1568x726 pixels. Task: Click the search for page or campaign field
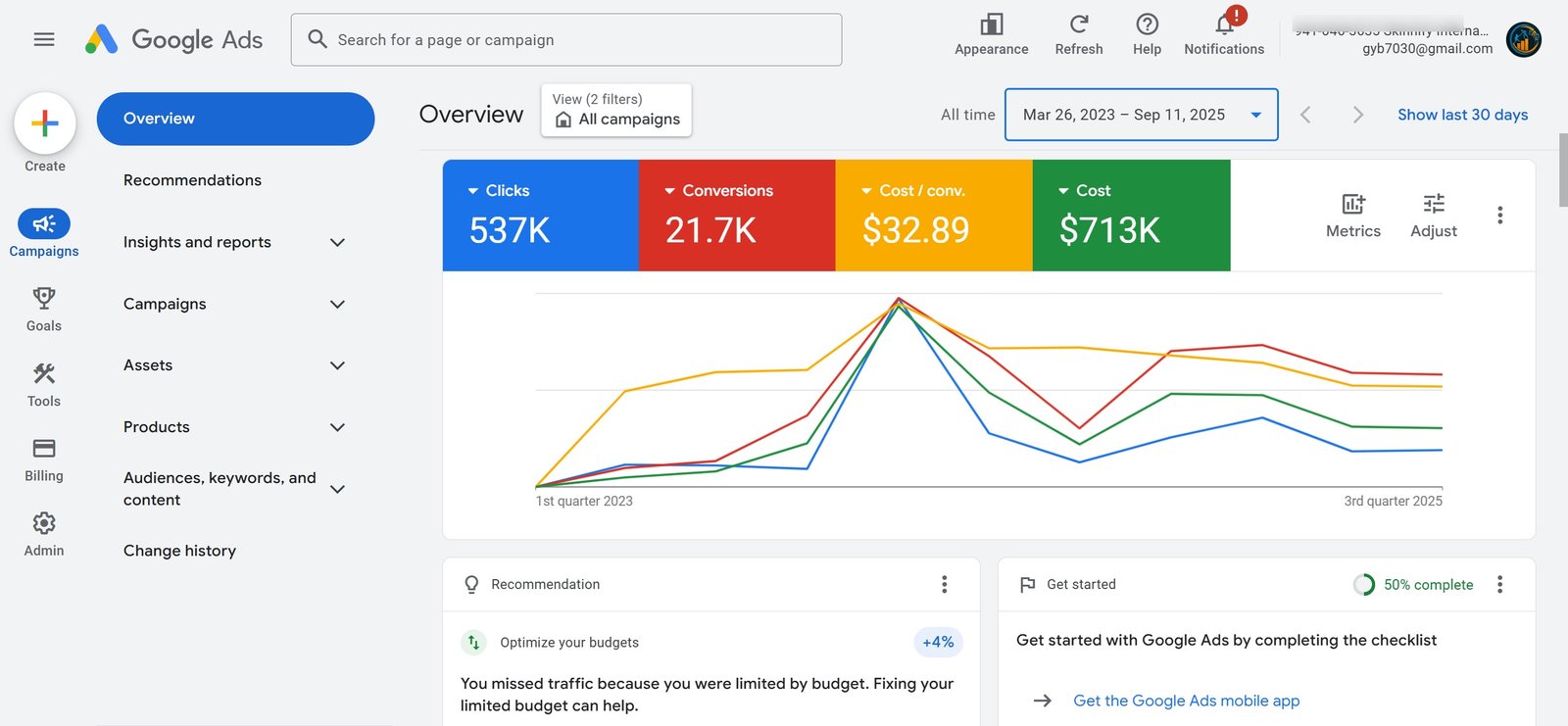coord(566,39)
